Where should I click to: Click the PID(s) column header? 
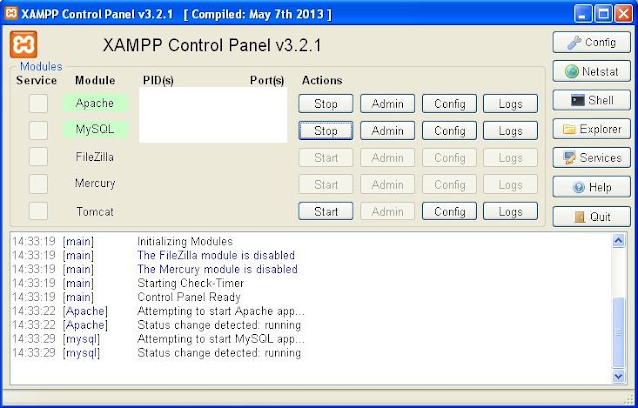(x=158, y=81)
